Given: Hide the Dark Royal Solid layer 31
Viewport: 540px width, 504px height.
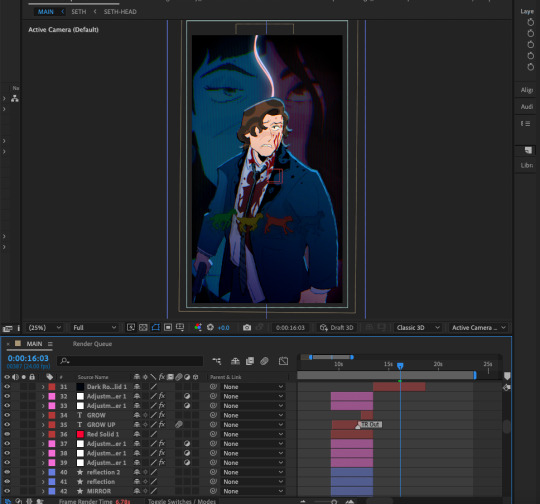Looking at the screenshot, I should pos(7,387).
